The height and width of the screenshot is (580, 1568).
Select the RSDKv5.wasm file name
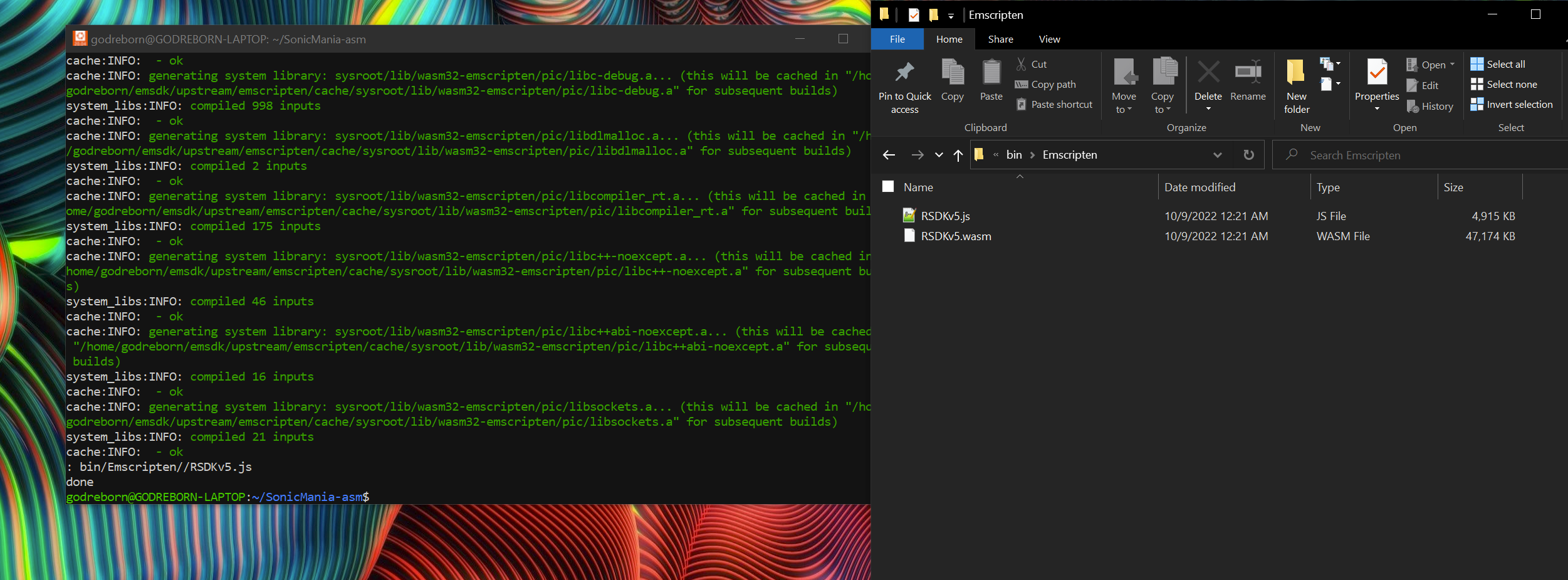[956, 236]
